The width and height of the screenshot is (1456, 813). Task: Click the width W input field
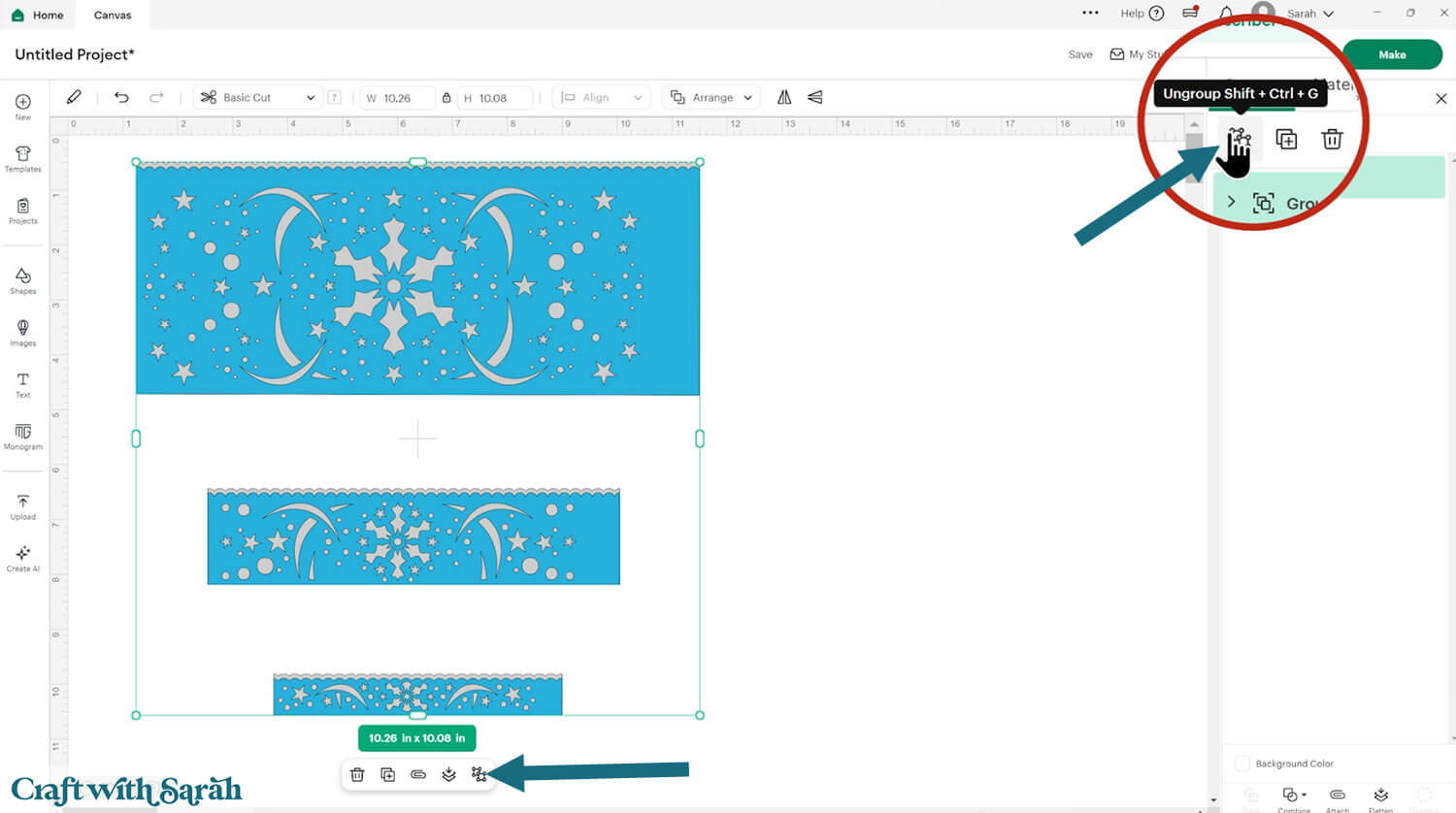tap(398, 97)
